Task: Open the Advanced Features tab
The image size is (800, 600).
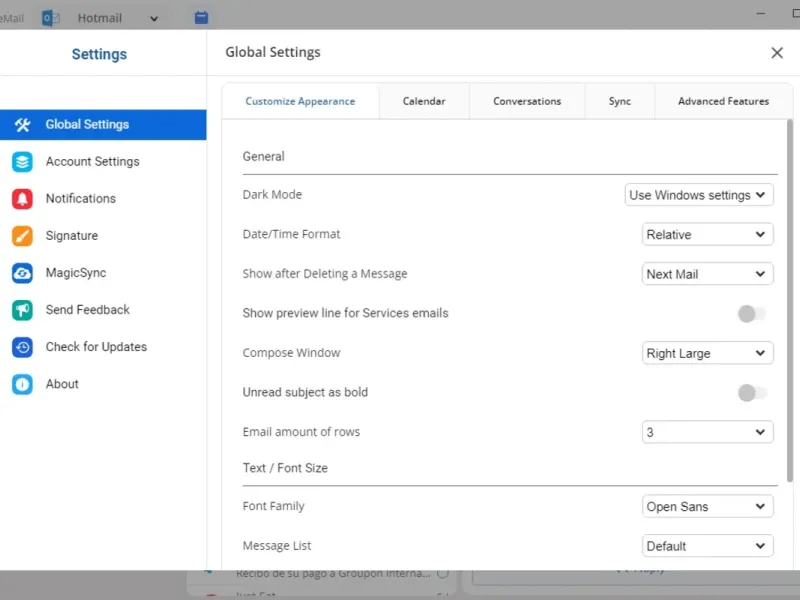Action: (x=723, y=101)
